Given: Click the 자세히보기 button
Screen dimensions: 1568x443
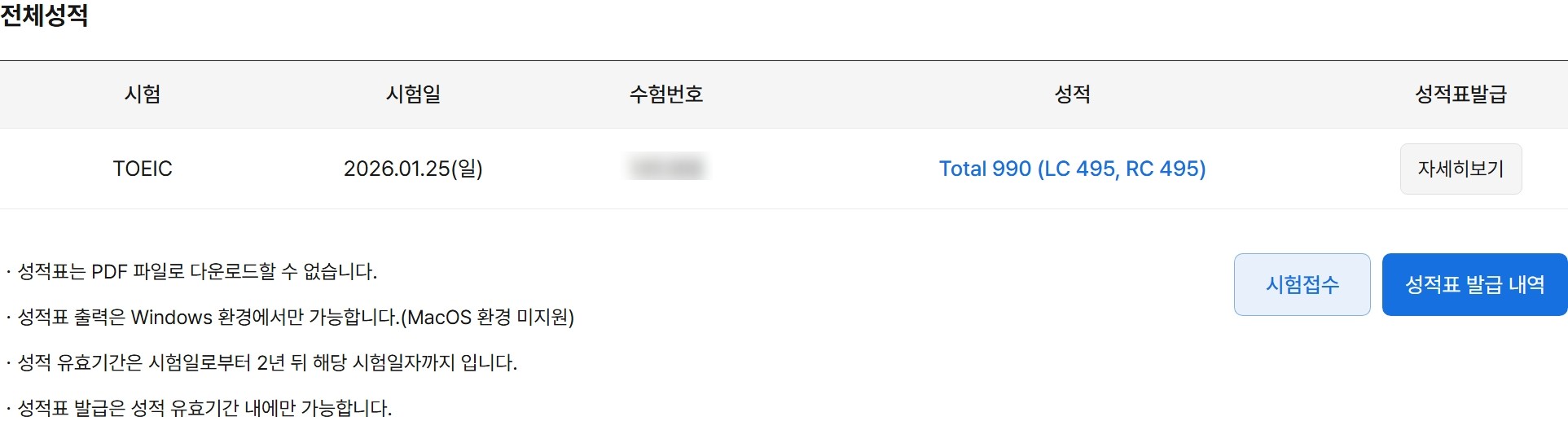Looking at the screenshot, I should pyautogui.click(x=1460, y=169).
